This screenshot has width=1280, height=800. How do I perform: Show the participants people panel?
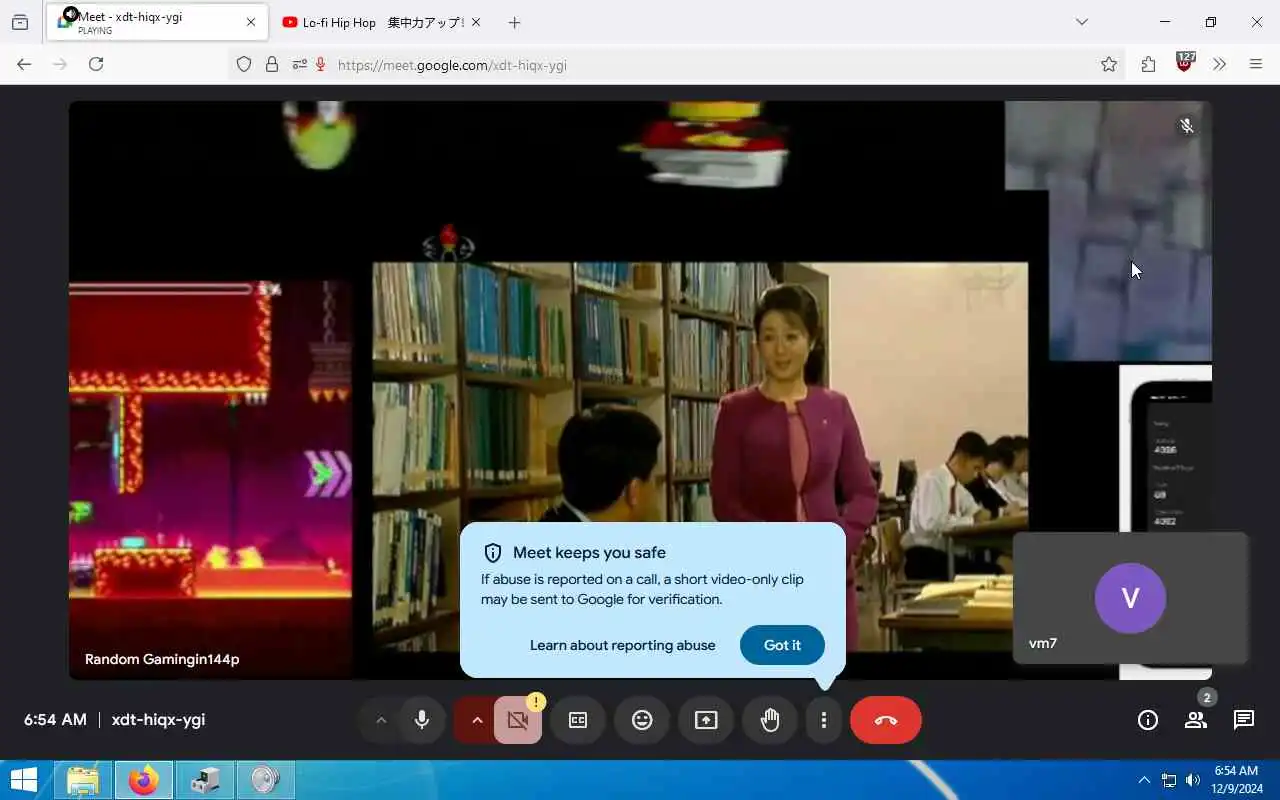click(1196, 720)
